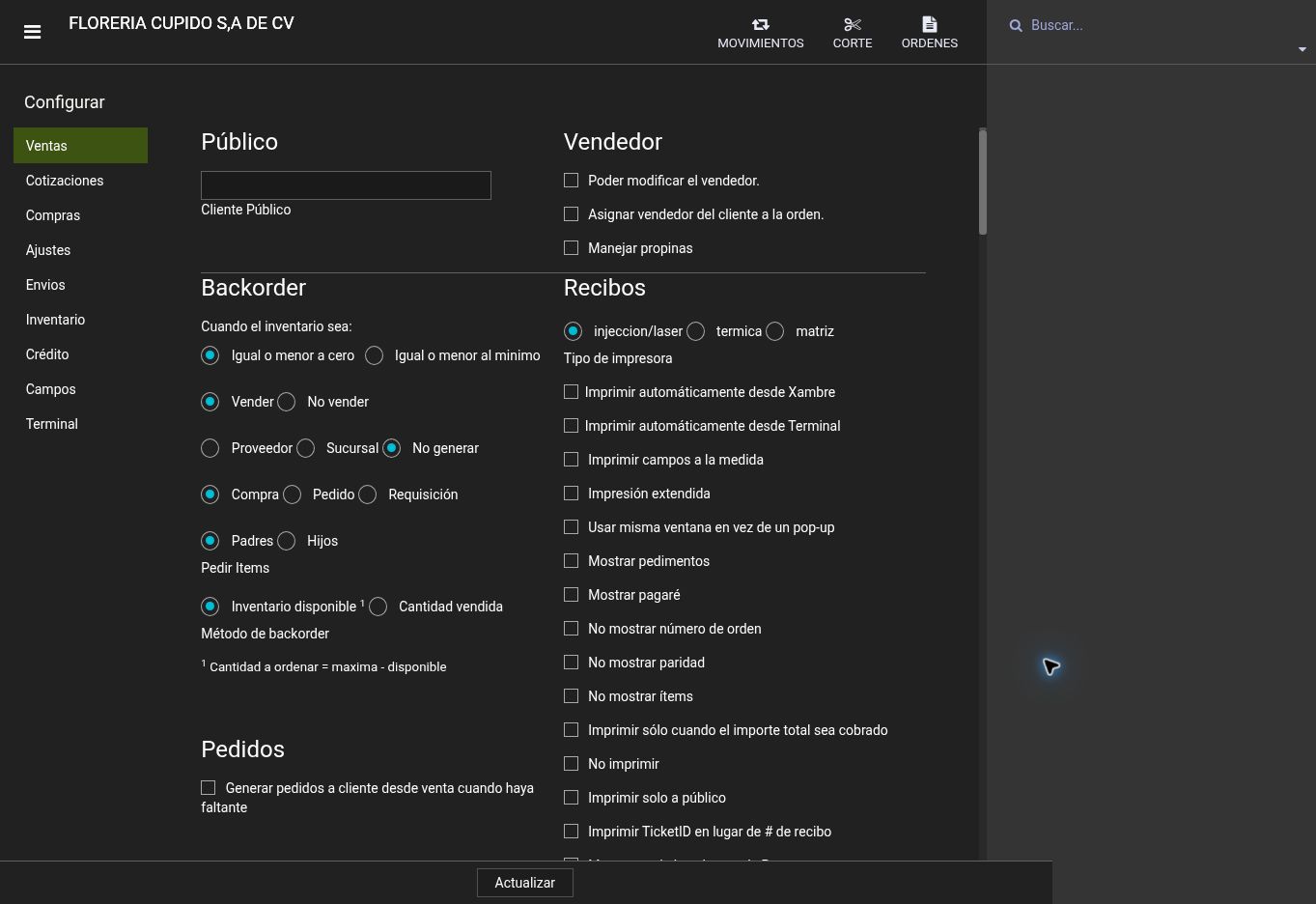This screenshot has width=1316, height=904.
Task: Toggle 'Mostrar pagaré' checkbox
Action: [x=572, y=595]
